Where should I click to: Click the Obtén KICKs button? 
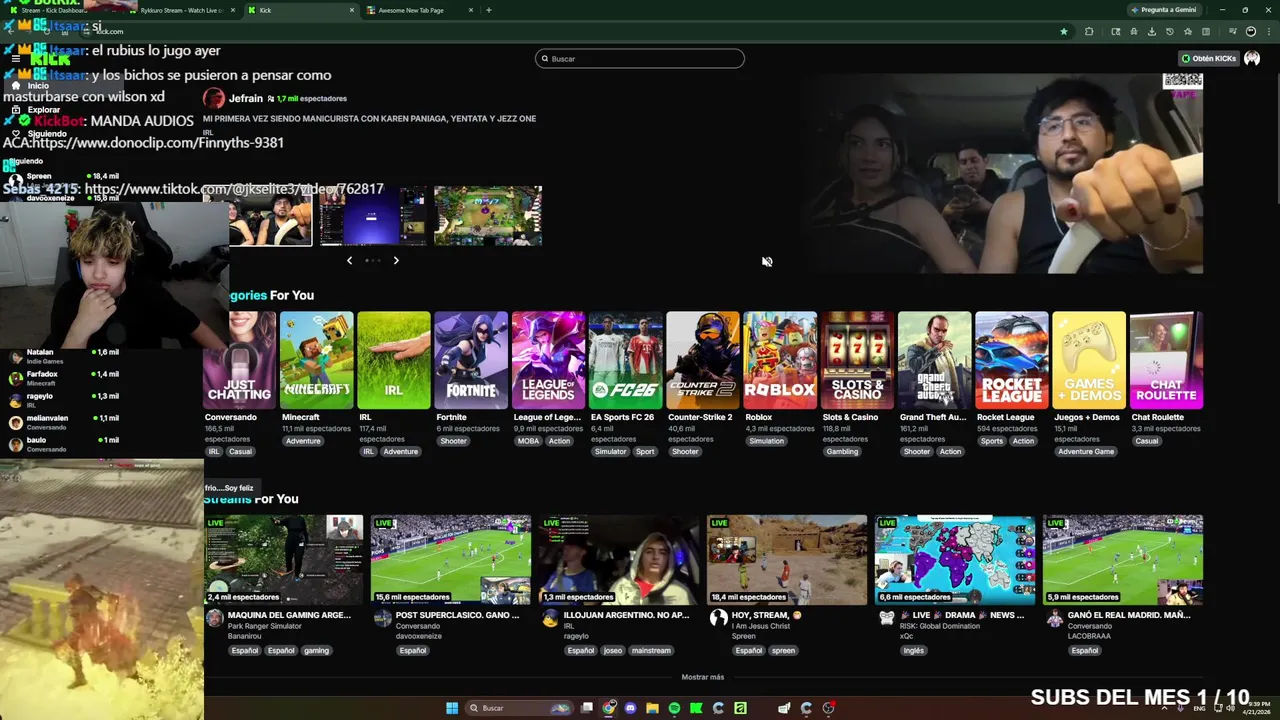point(1208,59)
